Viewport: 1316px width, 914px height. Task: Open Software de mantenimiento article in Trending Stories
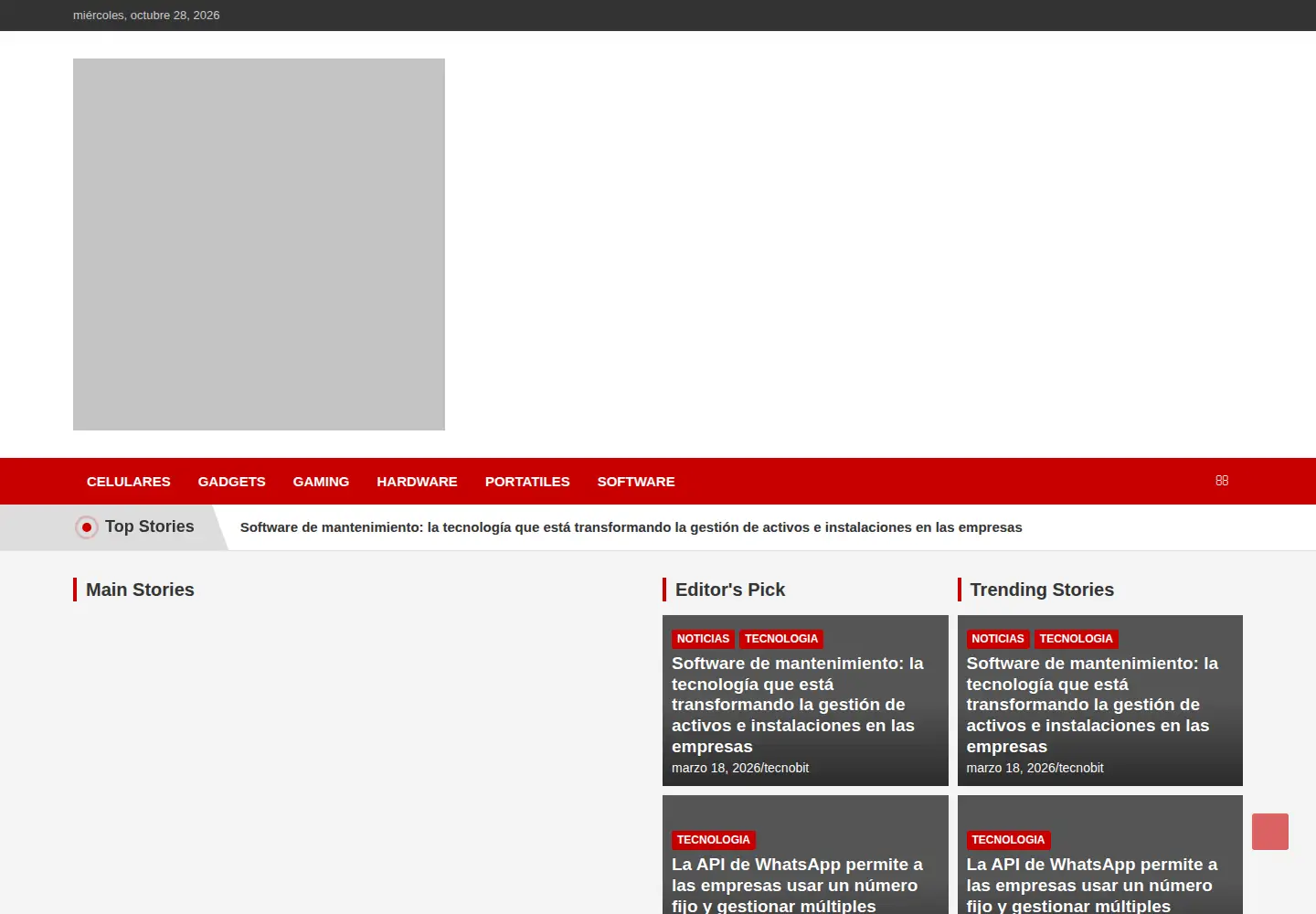pos(1092,705)
